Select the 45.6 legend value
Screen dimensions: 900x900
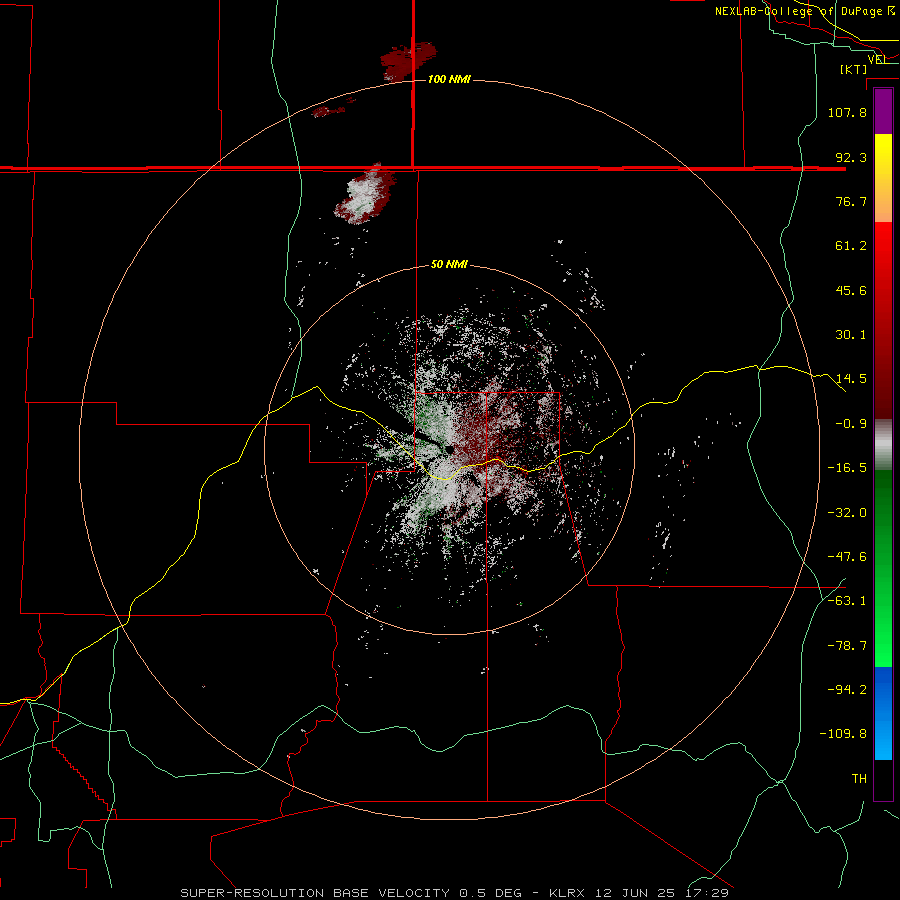point(851,290)
